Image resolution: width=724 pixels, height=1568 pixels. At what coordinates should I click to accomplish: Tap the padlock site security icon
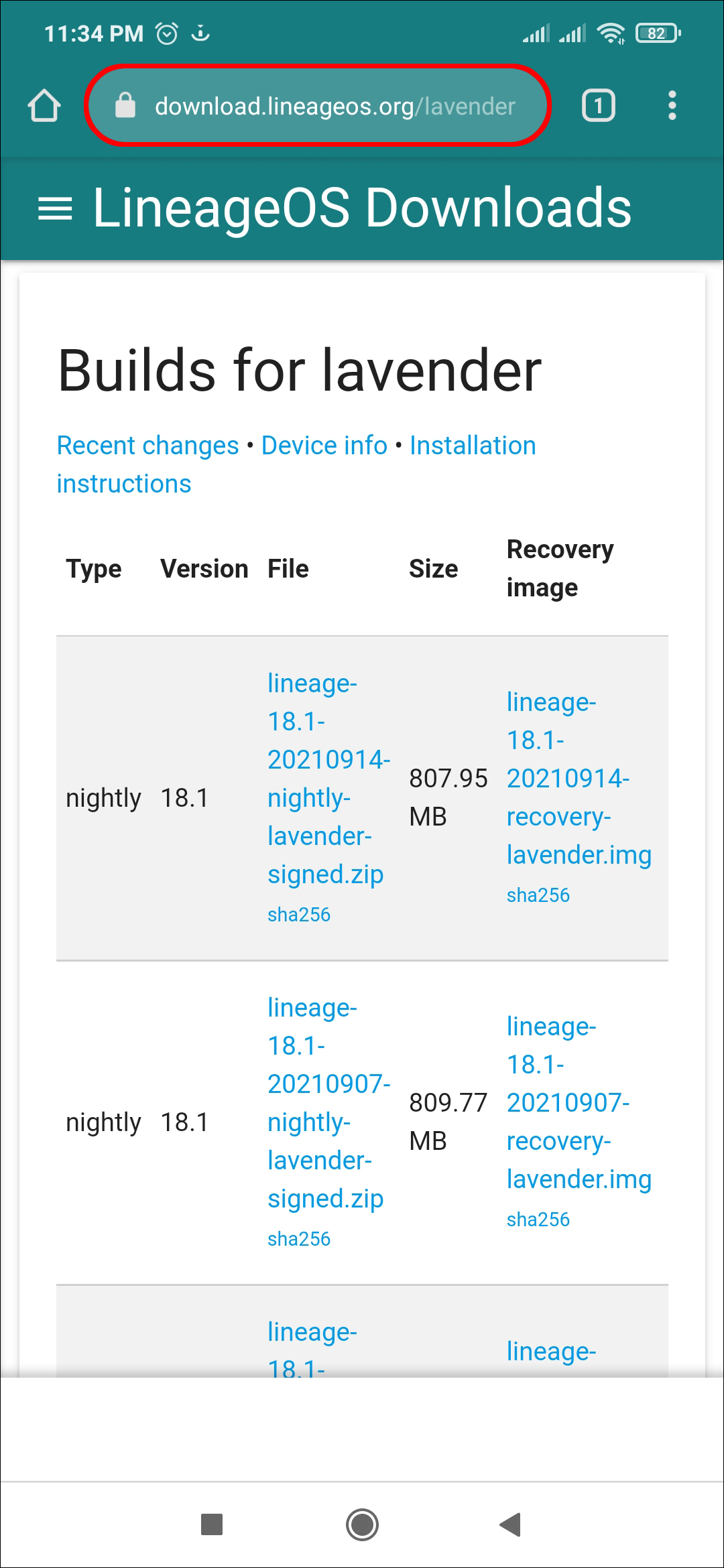tap(125, 106)
